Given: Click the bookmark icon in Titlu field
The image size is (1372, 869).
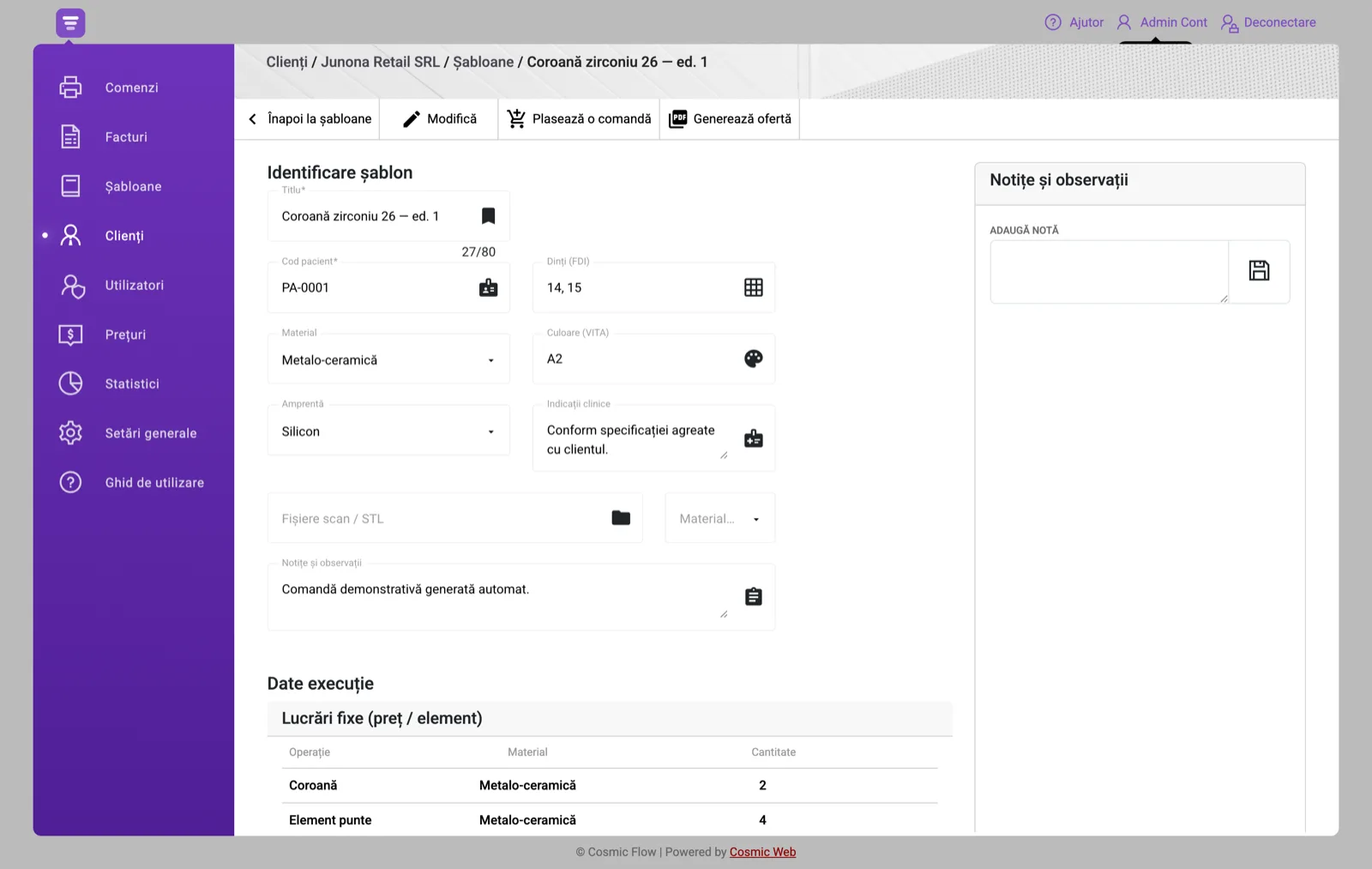Looking at the screenshot, I should 488,216.
